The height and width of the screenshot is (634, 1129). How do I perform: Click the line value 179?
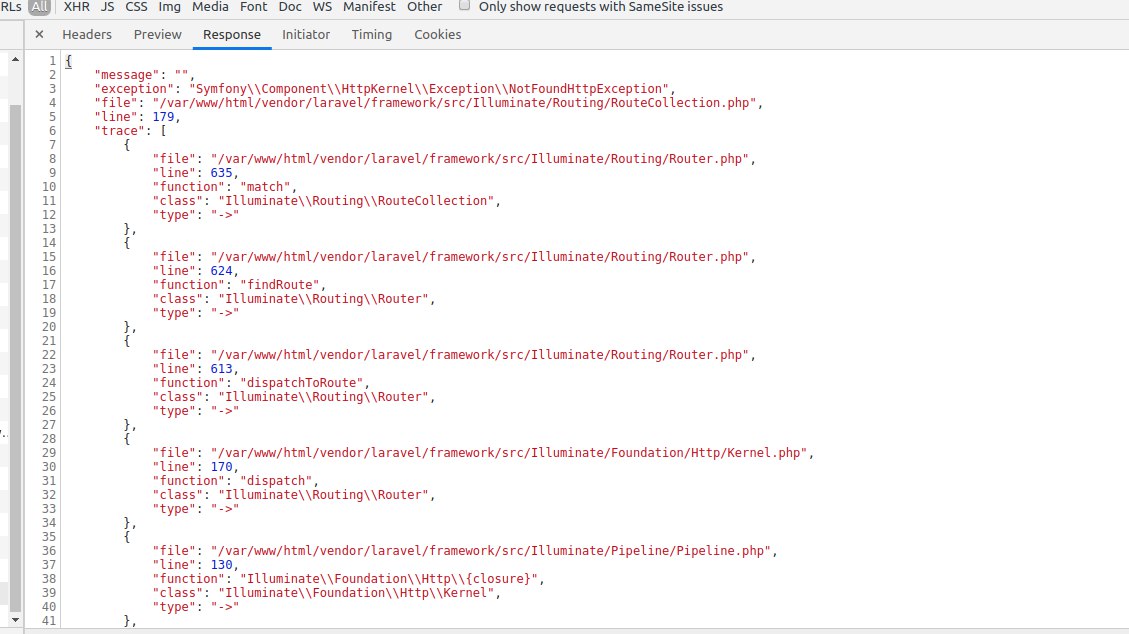(163, 117)
